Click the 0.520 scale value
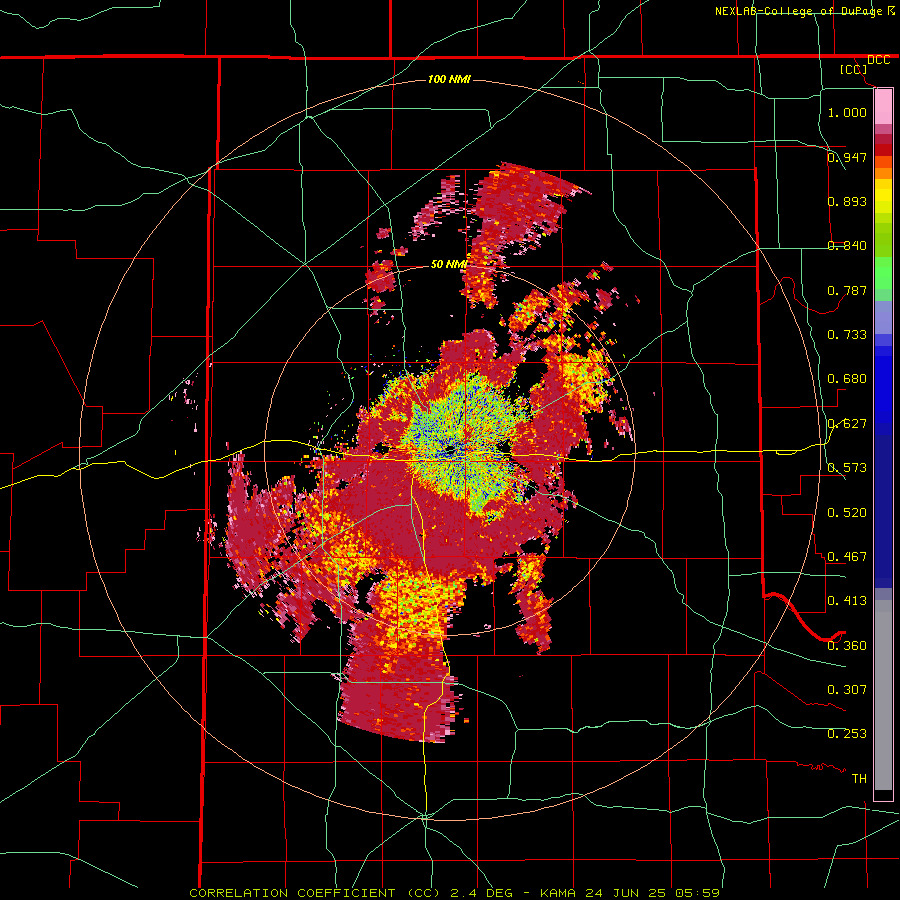 pyautogui.click(x=847, y=513)
